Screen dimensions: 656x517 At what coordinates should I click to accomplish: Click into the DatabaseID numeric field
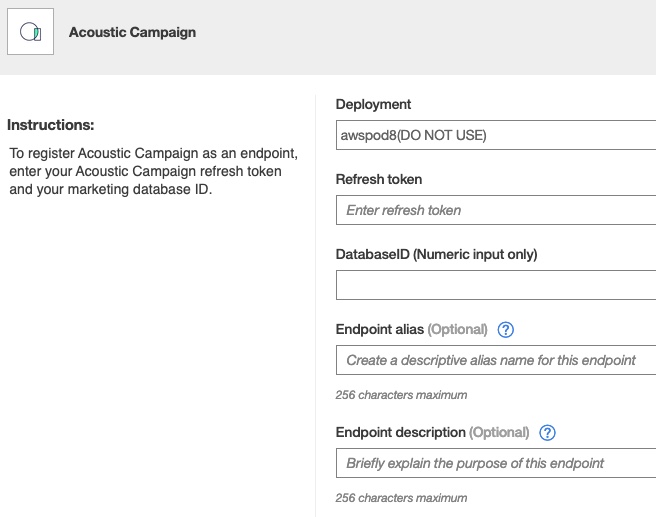[x=496, y=285]
